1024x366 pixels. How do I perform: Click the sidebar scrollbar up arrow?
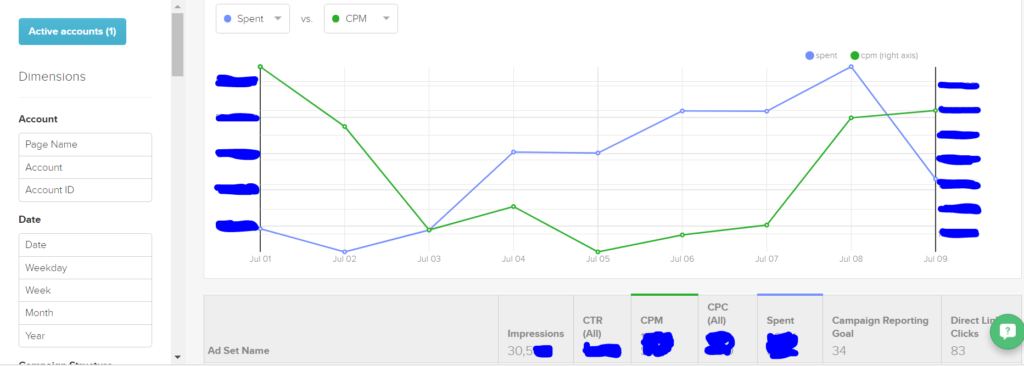[177, 6]
